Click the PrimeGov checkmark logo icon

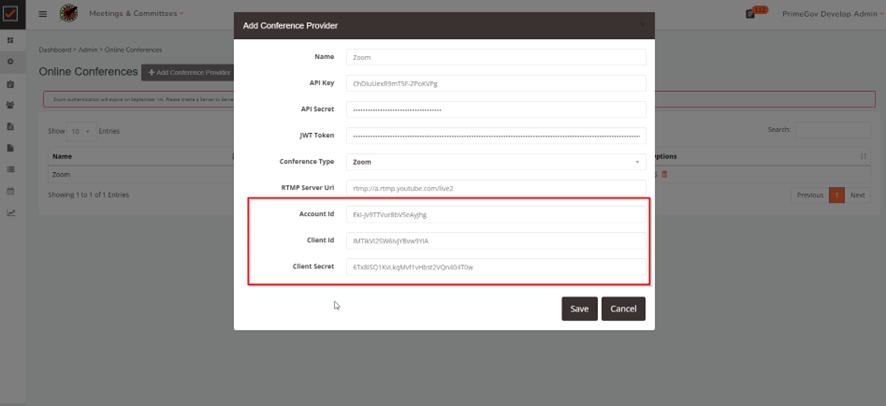coord(10,14)
